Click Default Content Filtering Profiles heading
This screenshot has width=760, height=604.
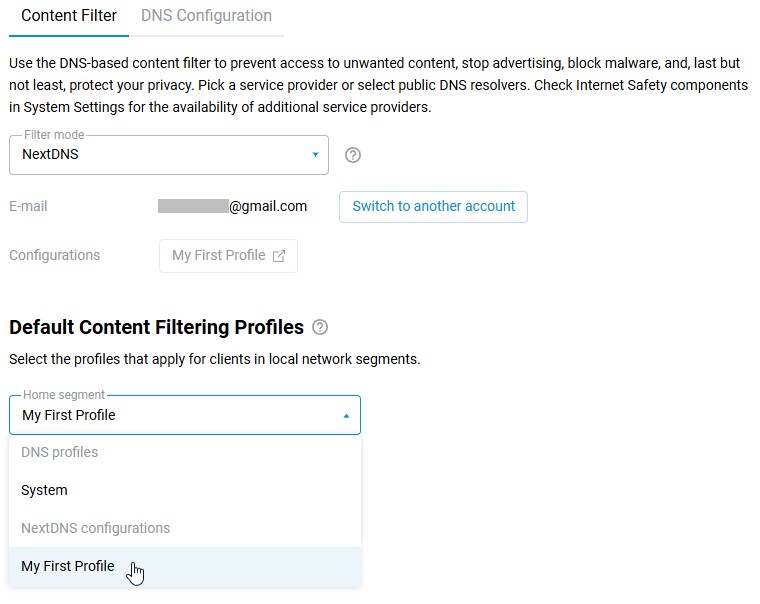pos(156,327)
